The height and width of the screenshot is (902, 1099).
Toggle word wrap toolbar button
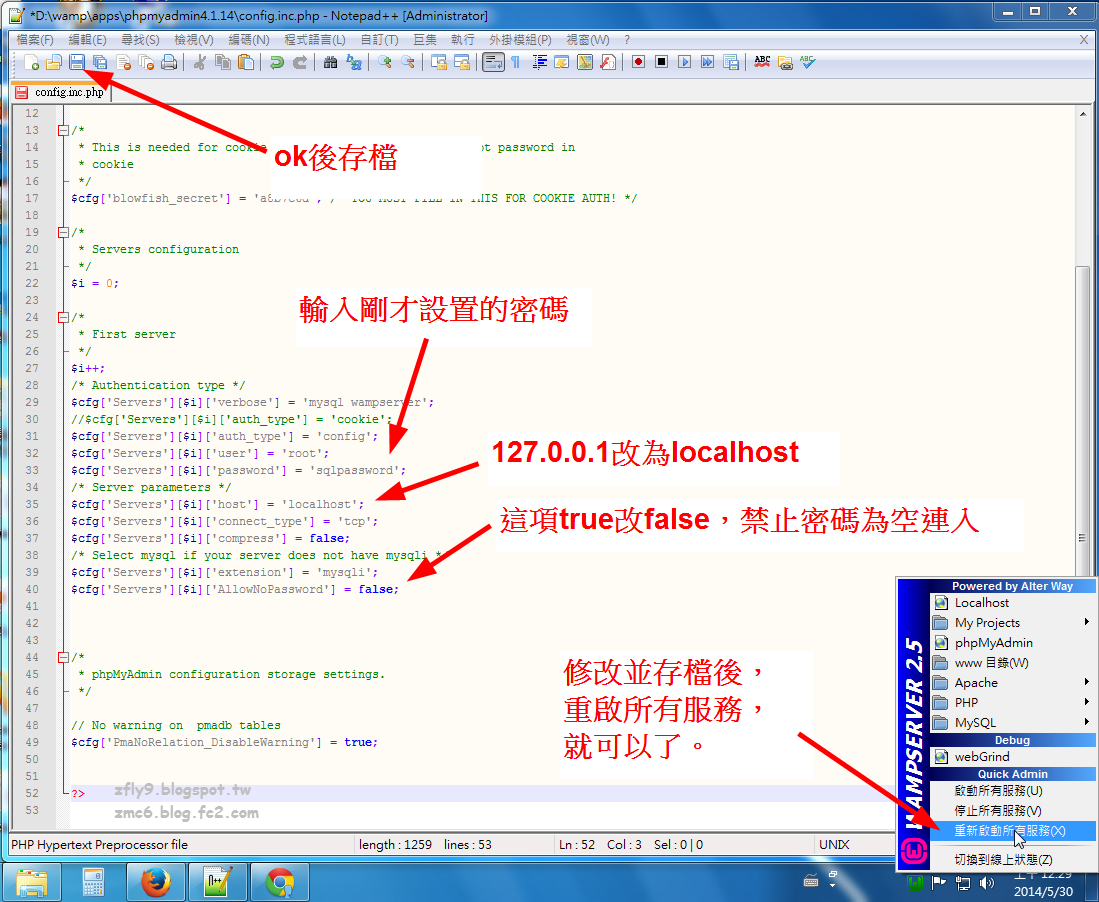tap(493, 62)
